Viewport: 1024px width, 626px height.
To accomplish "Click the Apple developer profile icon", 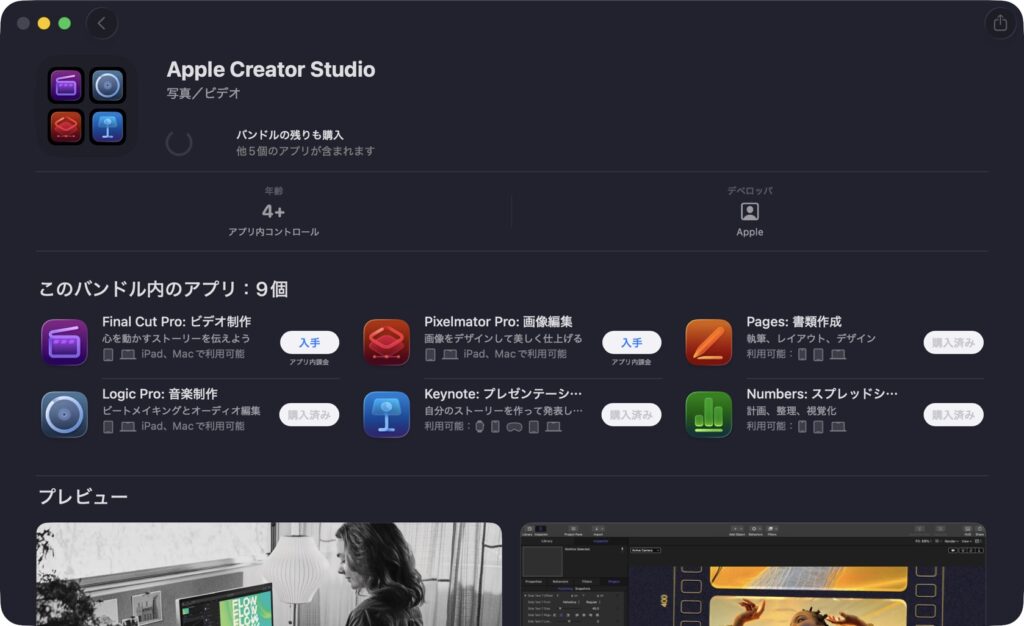I will 749,211.
